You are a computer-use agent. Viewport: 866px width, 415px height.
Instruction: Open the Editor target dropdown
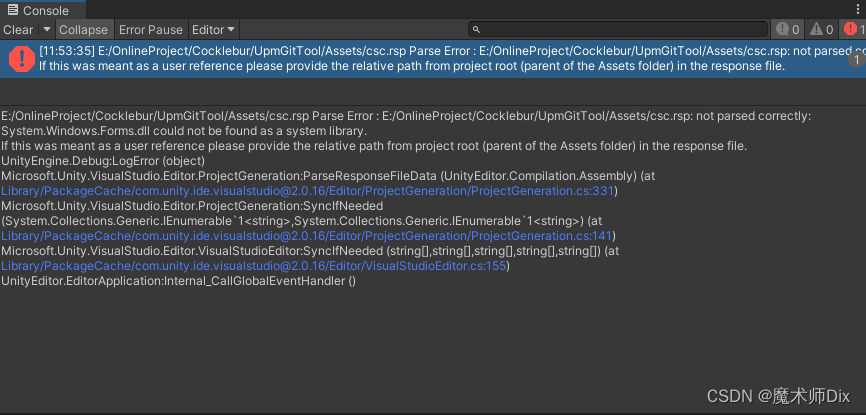point(214,30)
